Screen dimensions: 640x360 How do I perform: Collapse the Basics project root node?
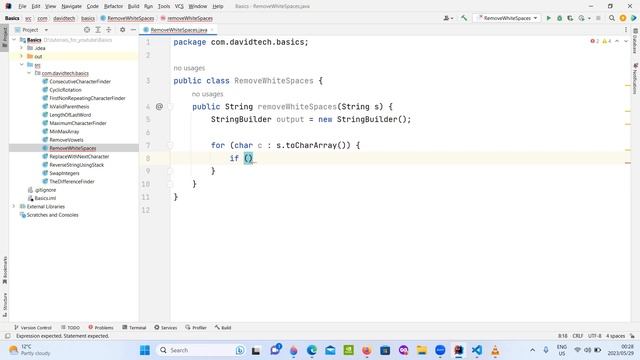[x=14, y=40]
